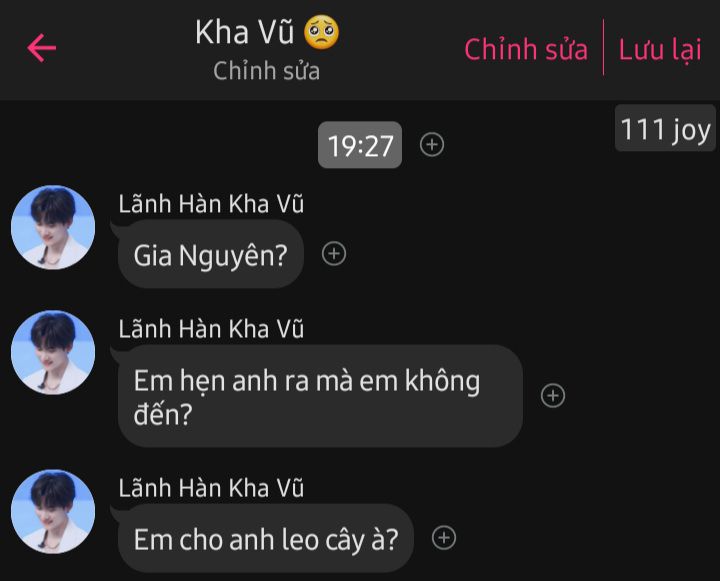Screen dimensions: 720x581
Task: Tap the plus icon next to "Gia Nguyên?"
Action: 334,254
